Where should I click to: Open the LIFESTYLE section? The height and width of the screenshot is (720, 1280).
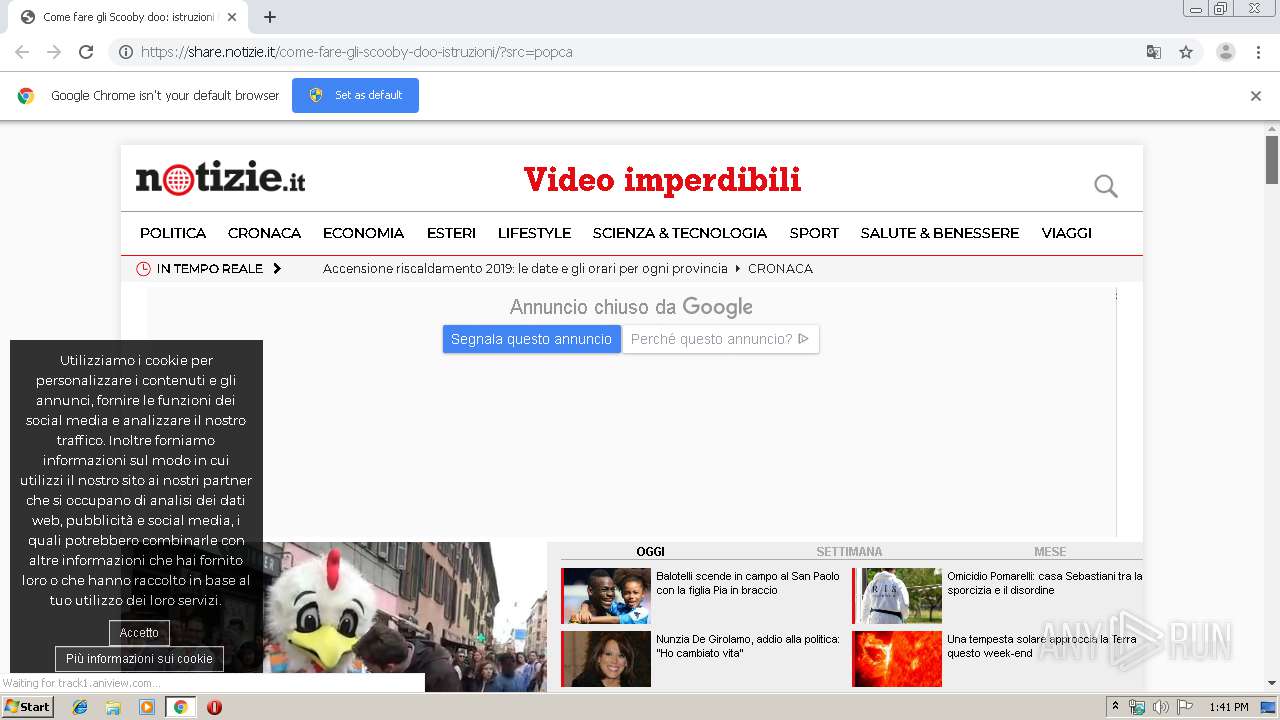pyautogui.click(x=534, y=233)
